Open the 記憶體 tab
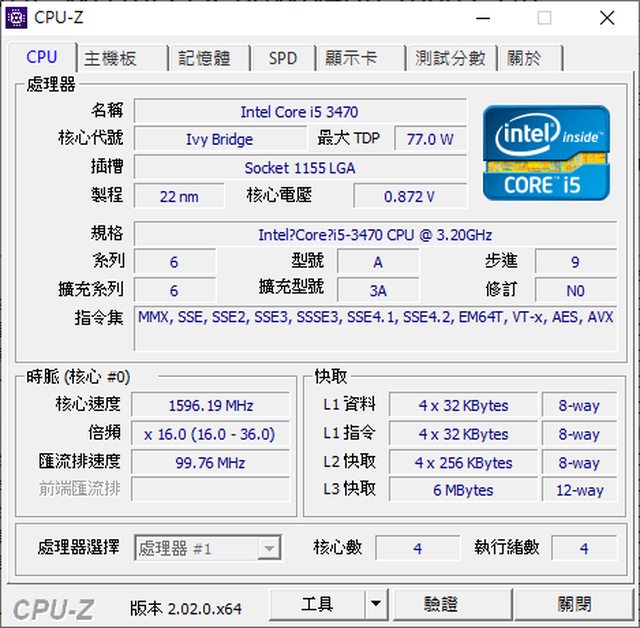 click(204, 58)
